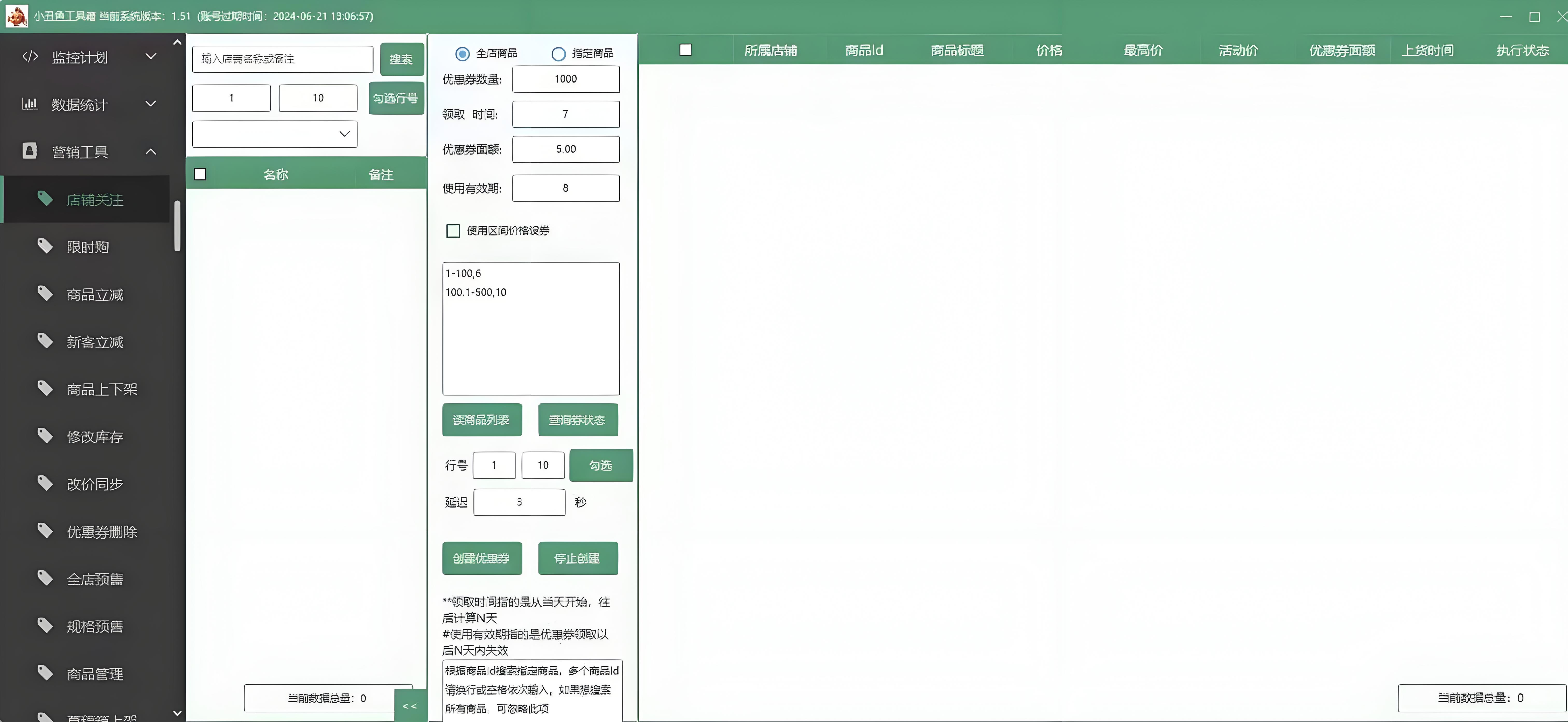Screen dimensions: 1568x722
Task: Click the tag icon next to 优惠券删除
Action: pos(45,531)
